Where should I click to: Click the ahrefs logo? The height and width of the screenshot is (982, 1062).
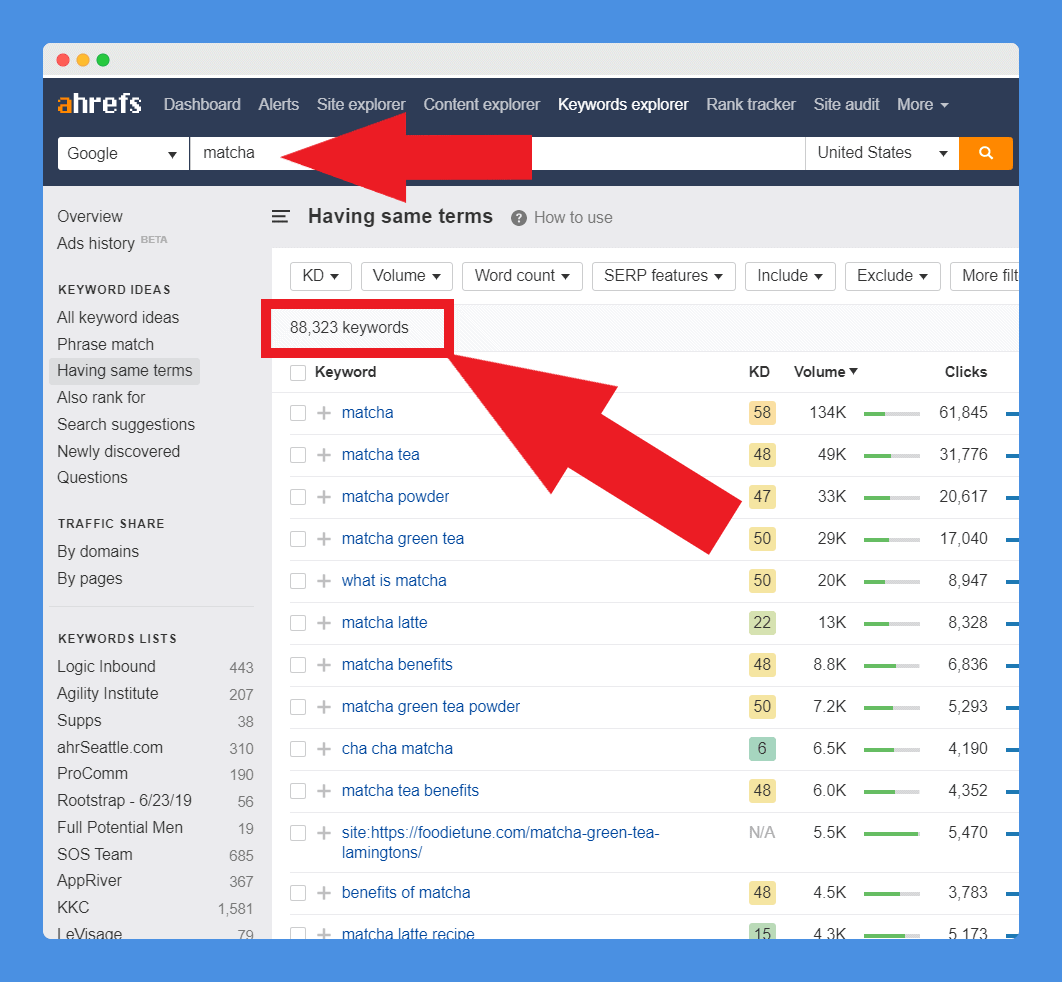click(x=99, y=104)
